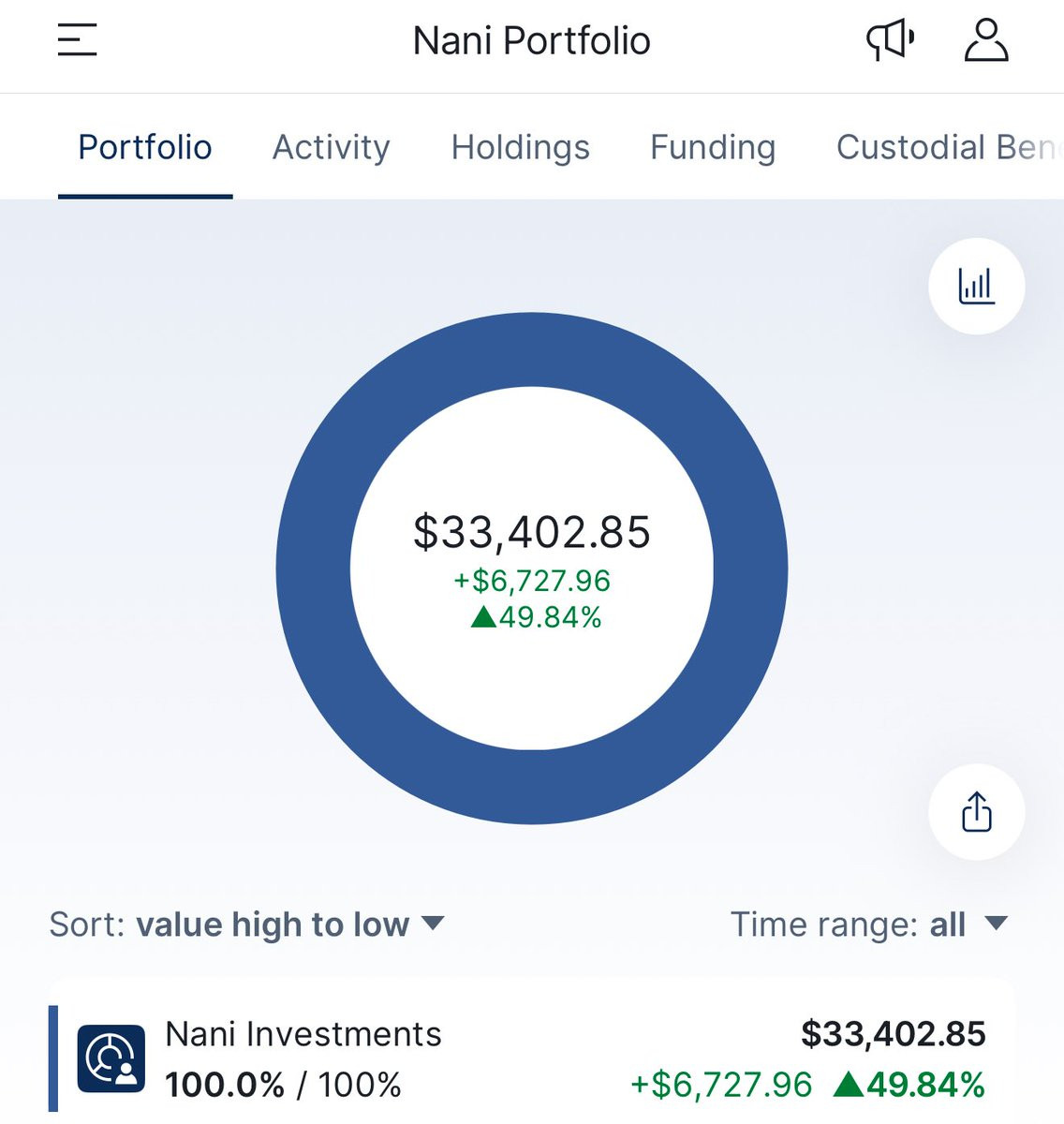Click the $33,402.85 total in donut center
1064x1124 pixels.
tap(532, 532)
